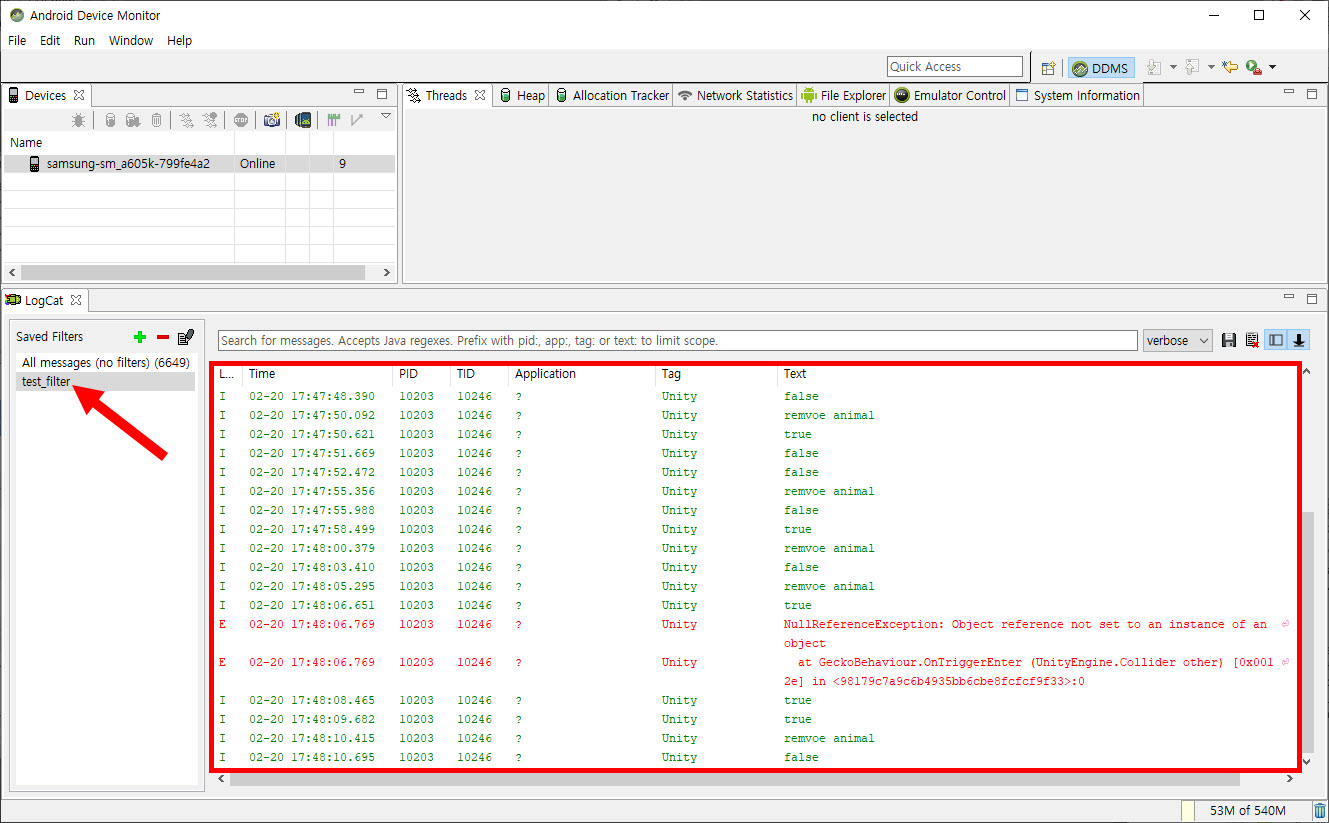Image resolution: width=1329 pixels, height=823 pixels.
Task: Click the LogCat message search field
Action: (x=677, y=340)
